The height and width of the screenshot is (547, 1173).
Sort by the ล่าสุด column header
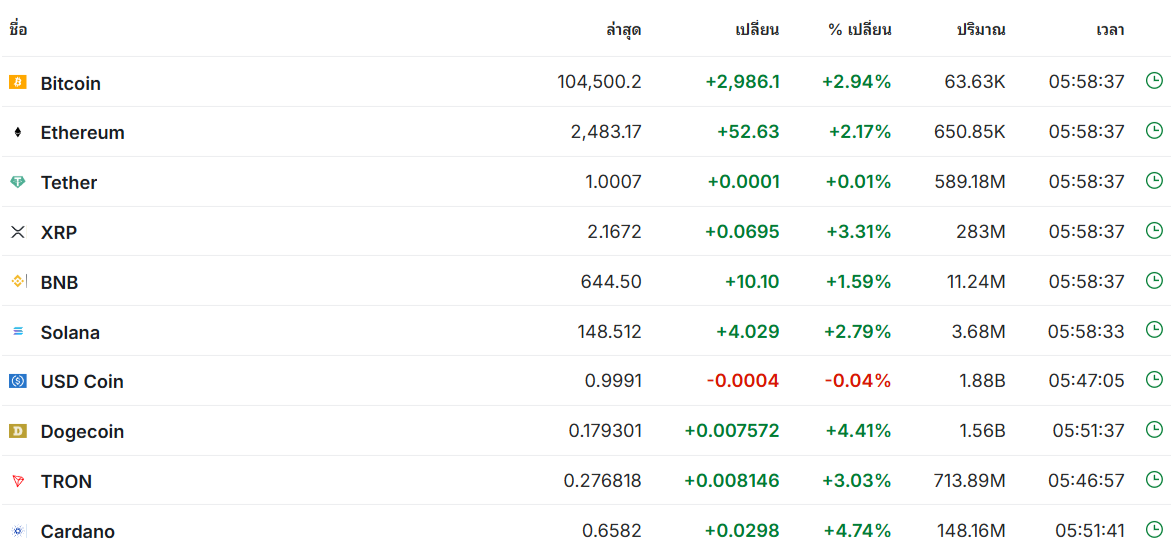(623, 31)
